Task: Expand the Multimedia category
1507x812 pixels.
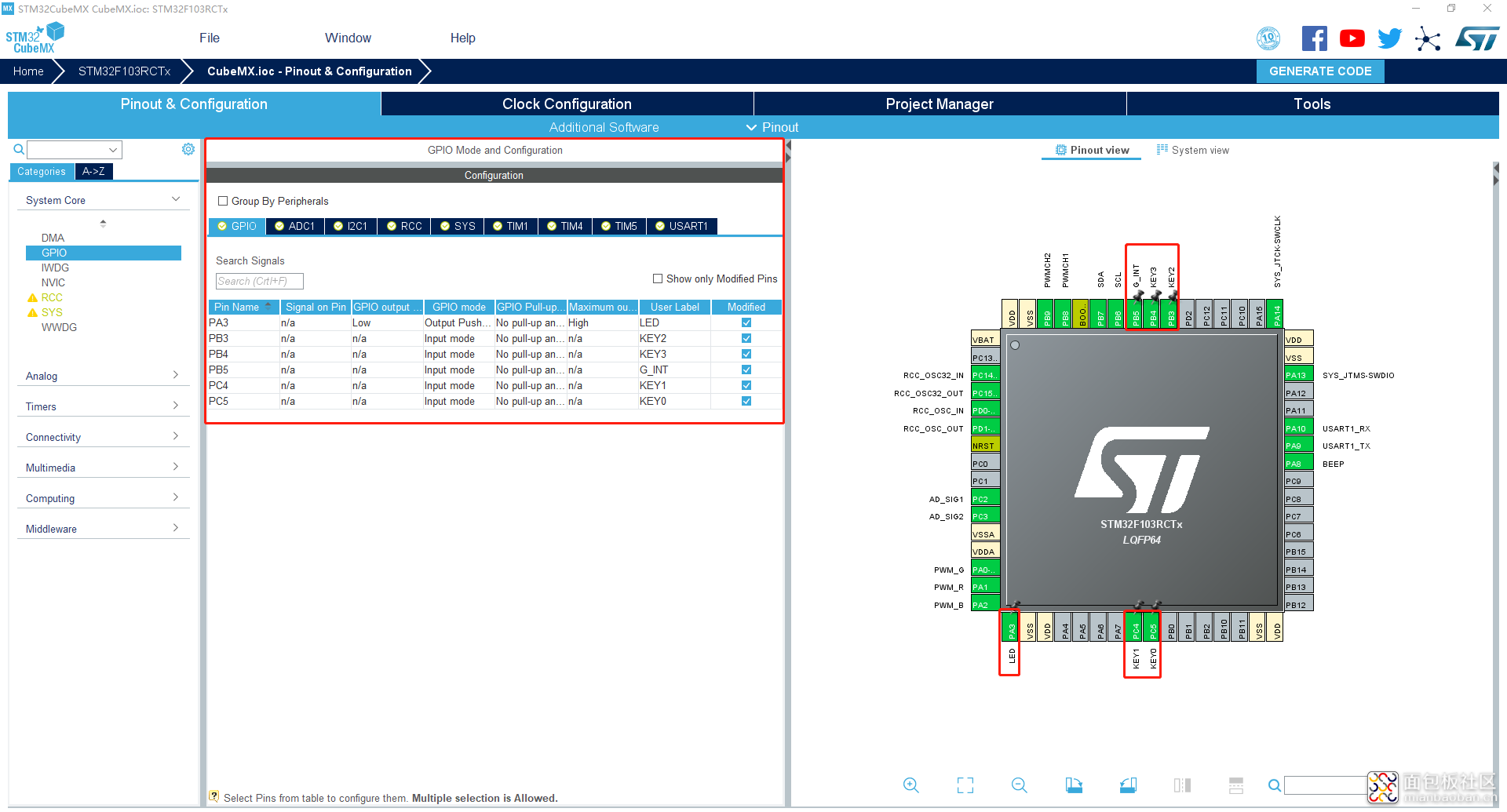Action: (x=103, y=468)
